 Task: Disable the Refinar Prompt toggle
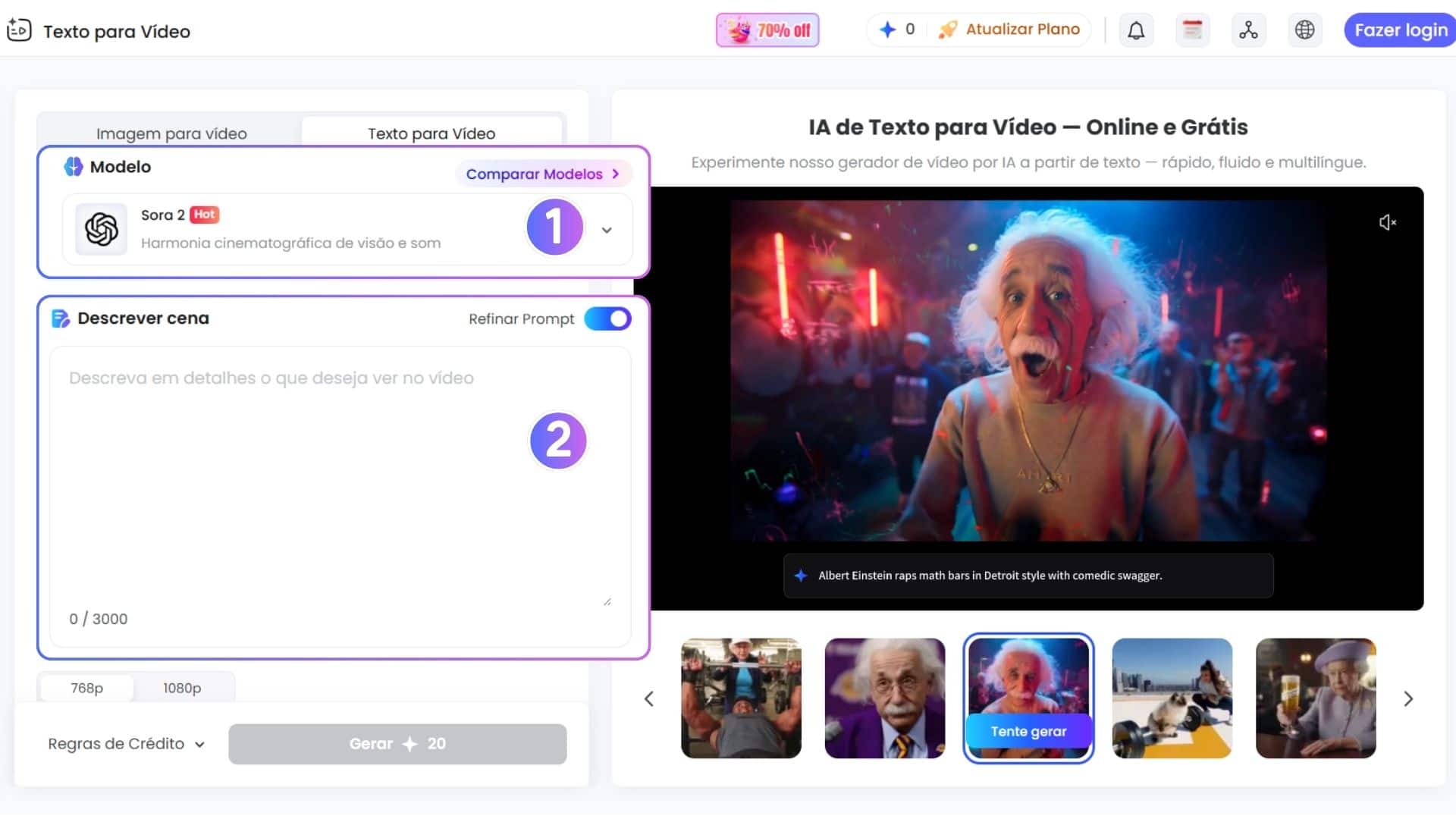607,318
